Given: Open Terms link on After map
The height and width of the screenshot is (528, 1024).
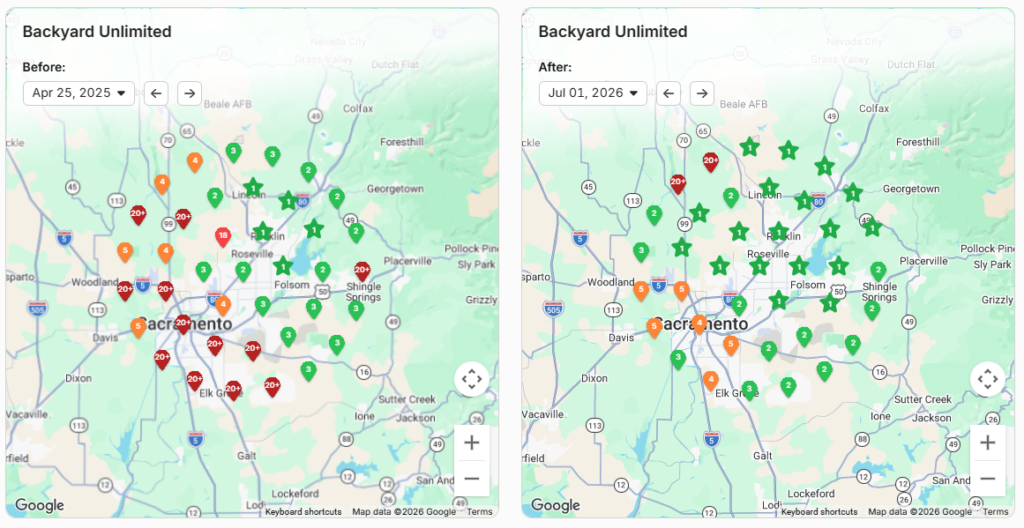Looking at the screenshot, I should [x=995, y=512].
